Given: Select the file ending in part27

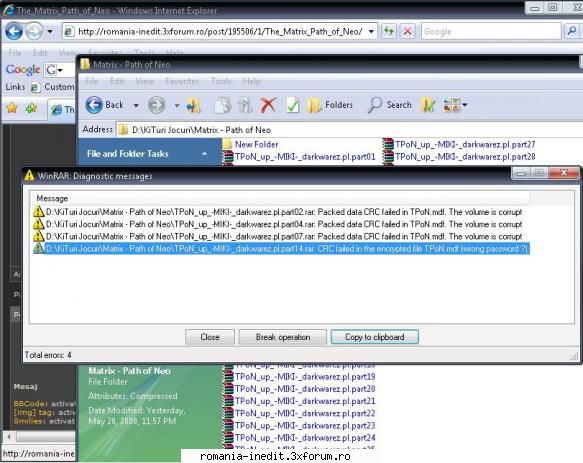Looking at the screenshot, I should [459, 144].
